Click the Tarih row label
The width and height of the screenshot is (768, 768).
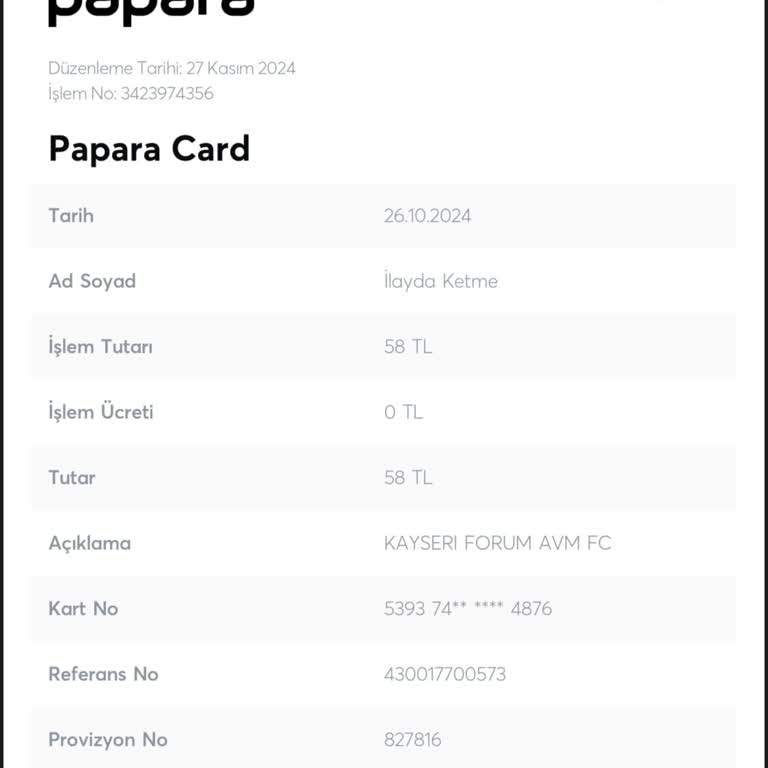coord(71,215)
